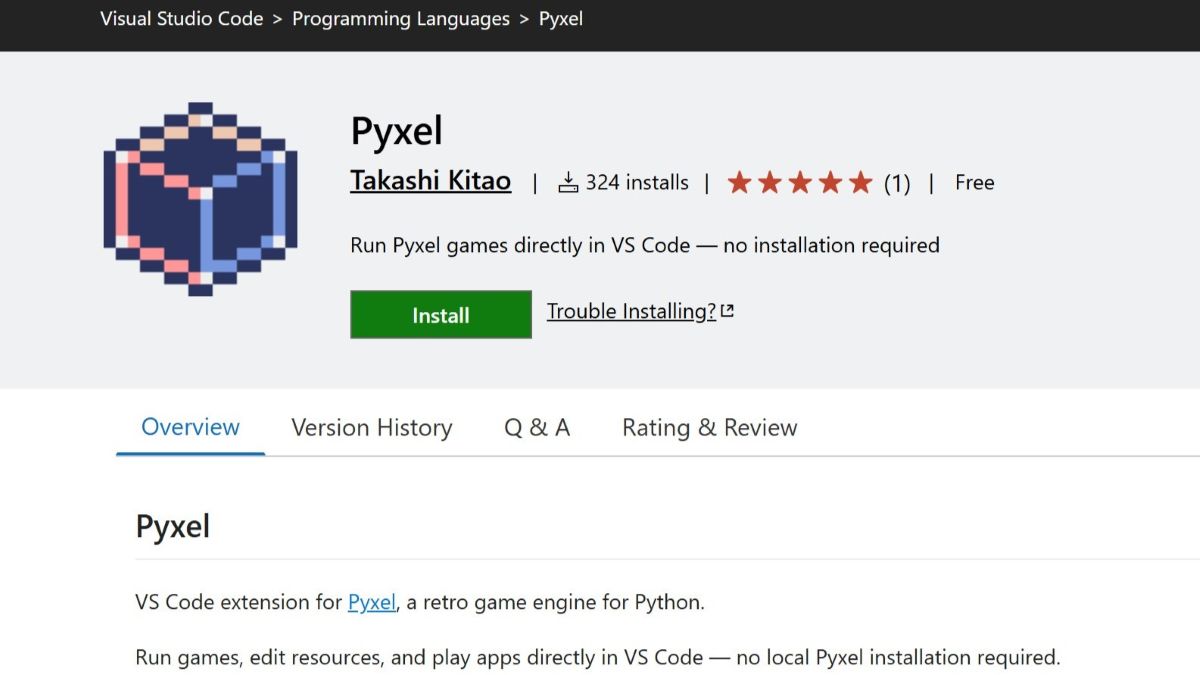The width and height of the screenshot is (1200, 675).
Task: Click the fifth red rating star
Action: click(x=860, y=183)
